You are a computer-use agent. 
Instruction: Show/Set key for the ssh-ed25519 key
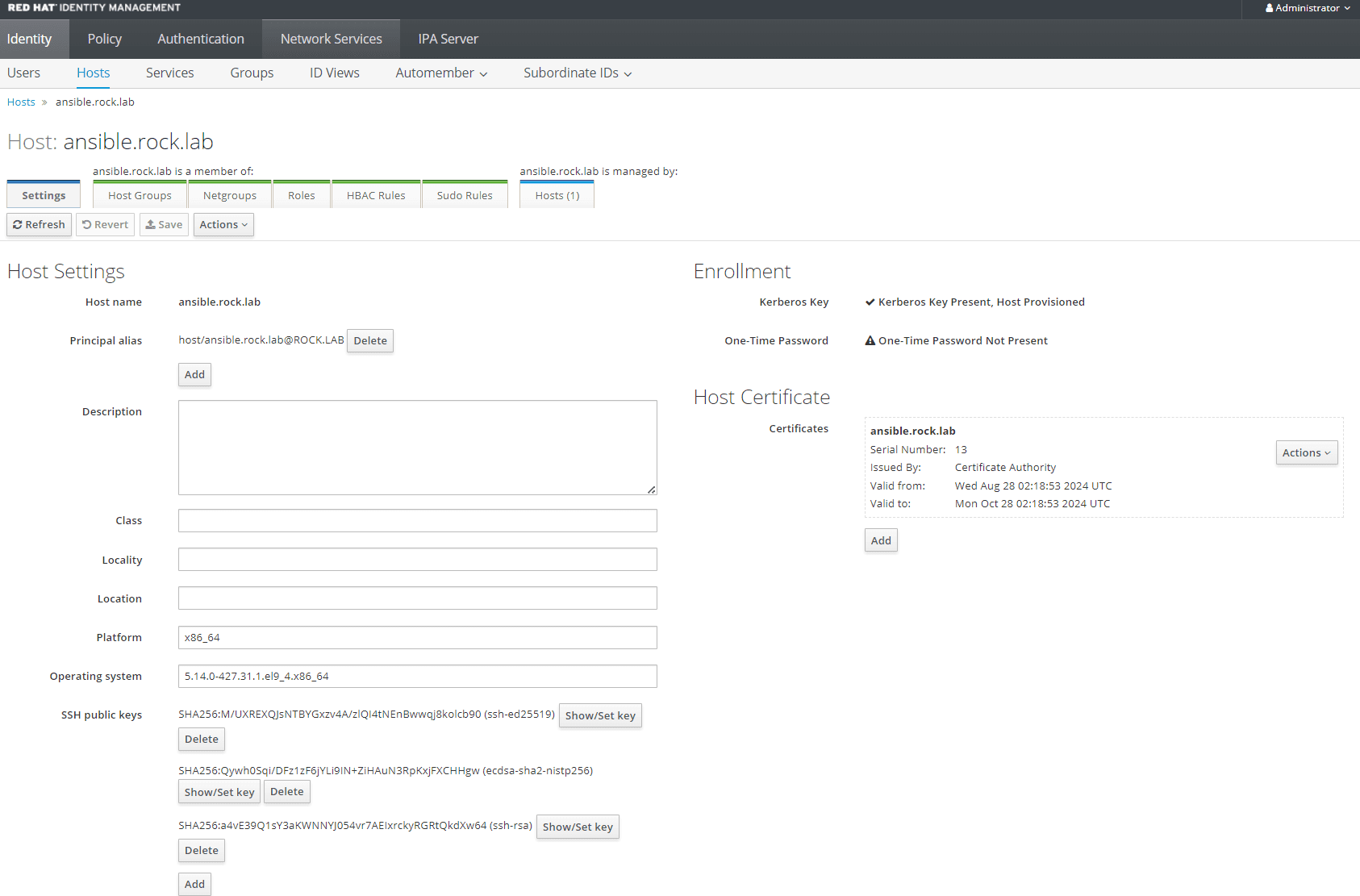[x=600, y=715]
